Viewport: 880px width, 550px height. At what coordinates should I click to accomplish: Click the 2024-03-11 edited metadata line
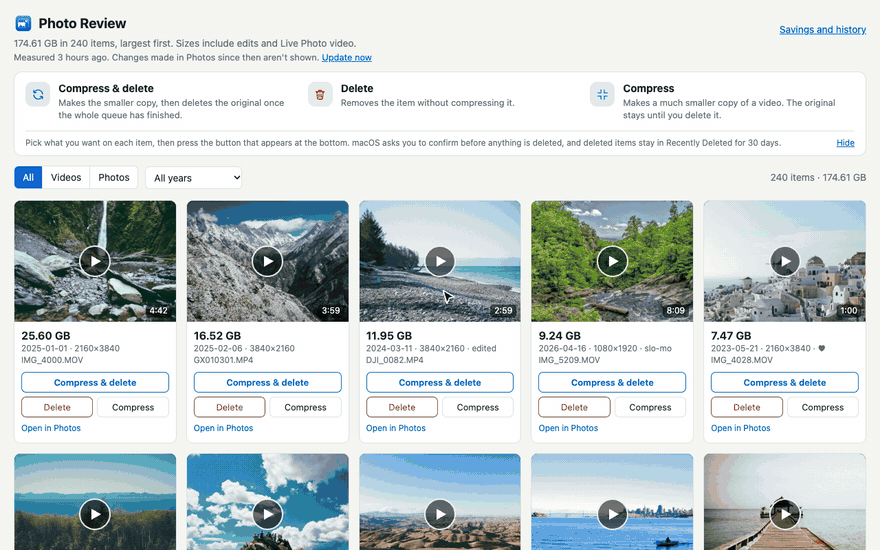pyautogui.click(x=431, y=349)
